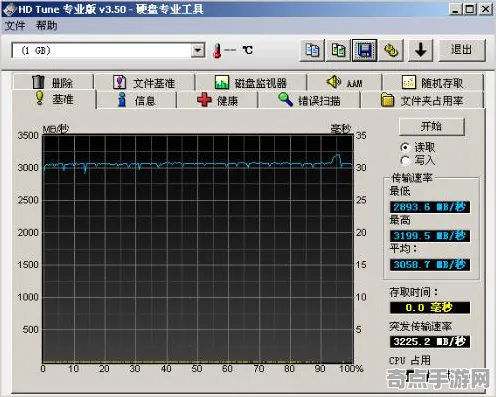The width and height of the screenshot is (496, 397).
Task: Click the copy screenshot to clipboard icon
Action: (338, 50)
